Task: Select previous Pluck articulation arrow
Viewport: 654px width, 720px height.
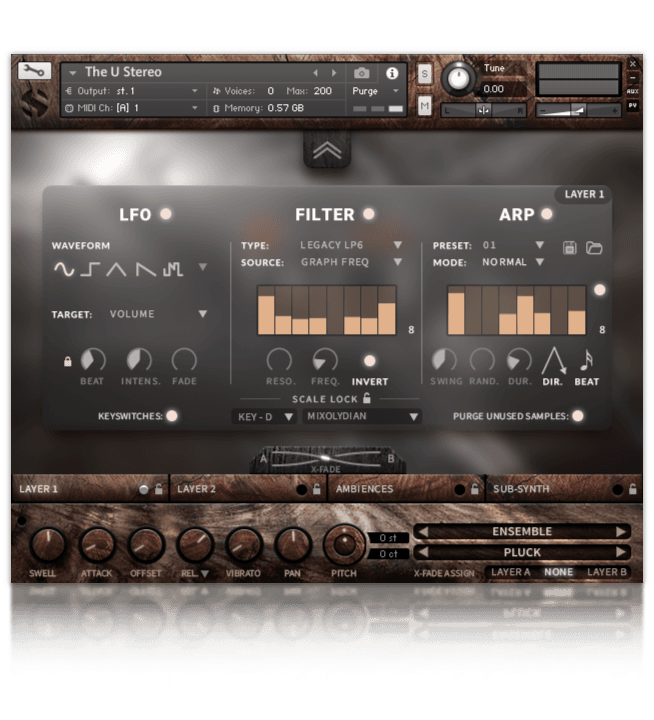Action: 423,552
